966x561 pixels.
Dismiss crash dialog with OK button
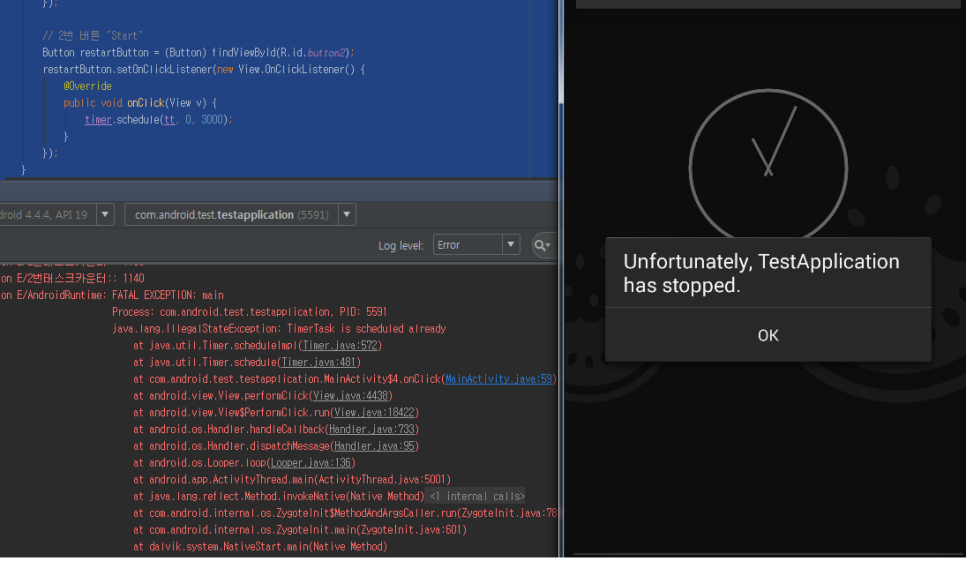[768, 336]
